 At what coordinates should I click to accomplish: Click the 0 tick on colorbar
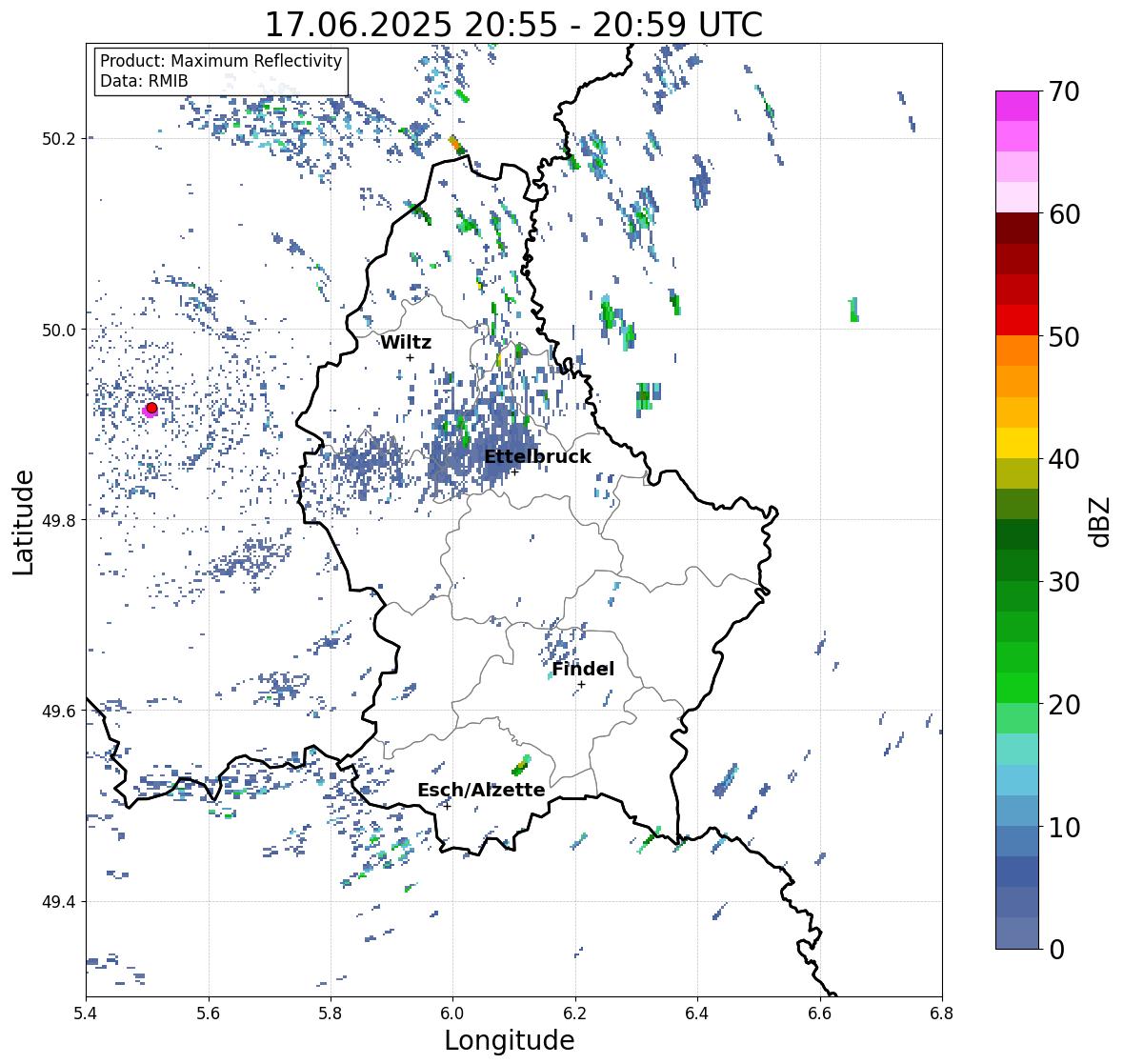[1056, 950]
